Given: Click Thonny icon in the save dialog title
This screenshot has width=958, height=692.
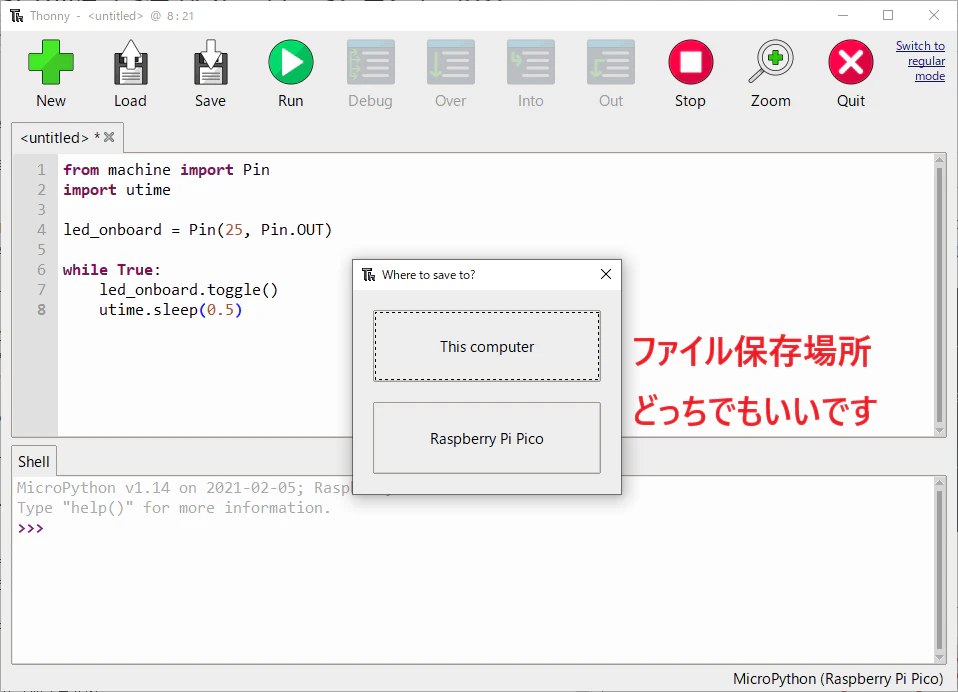Looking at the screenshot, I should coord(368,275).
